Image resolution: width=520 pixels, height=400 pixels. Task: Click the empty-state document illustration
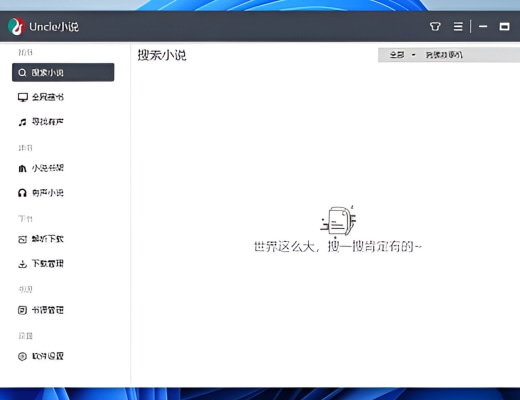(x=338, y=220)
